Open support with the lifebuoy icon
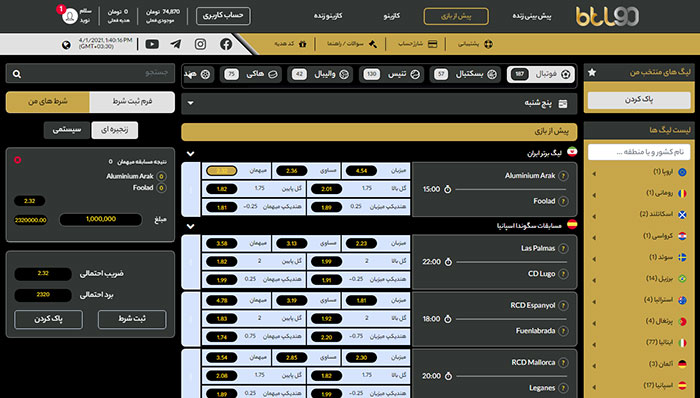The width and height of the screenshot is (700, 398). click(475, 44)
